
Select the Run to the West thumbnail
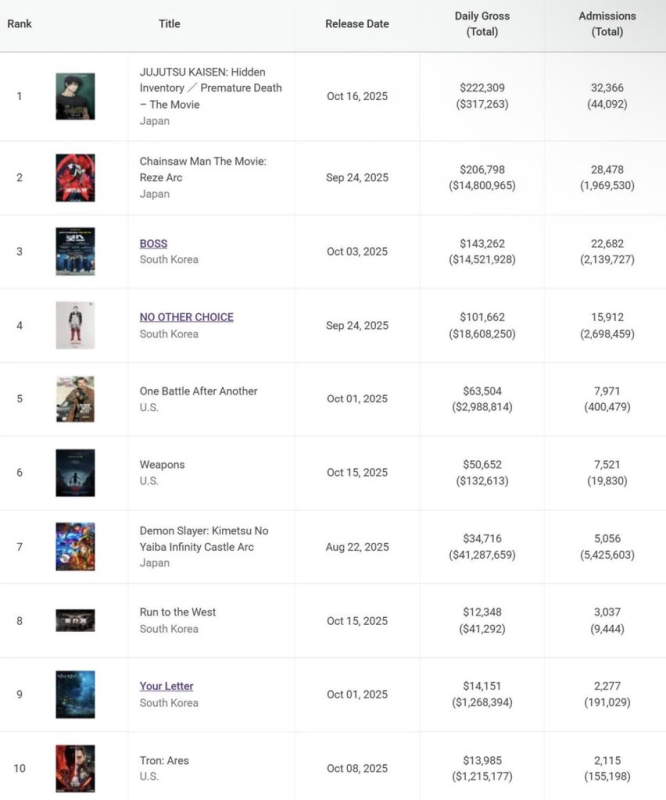click(x=75, y=620)
